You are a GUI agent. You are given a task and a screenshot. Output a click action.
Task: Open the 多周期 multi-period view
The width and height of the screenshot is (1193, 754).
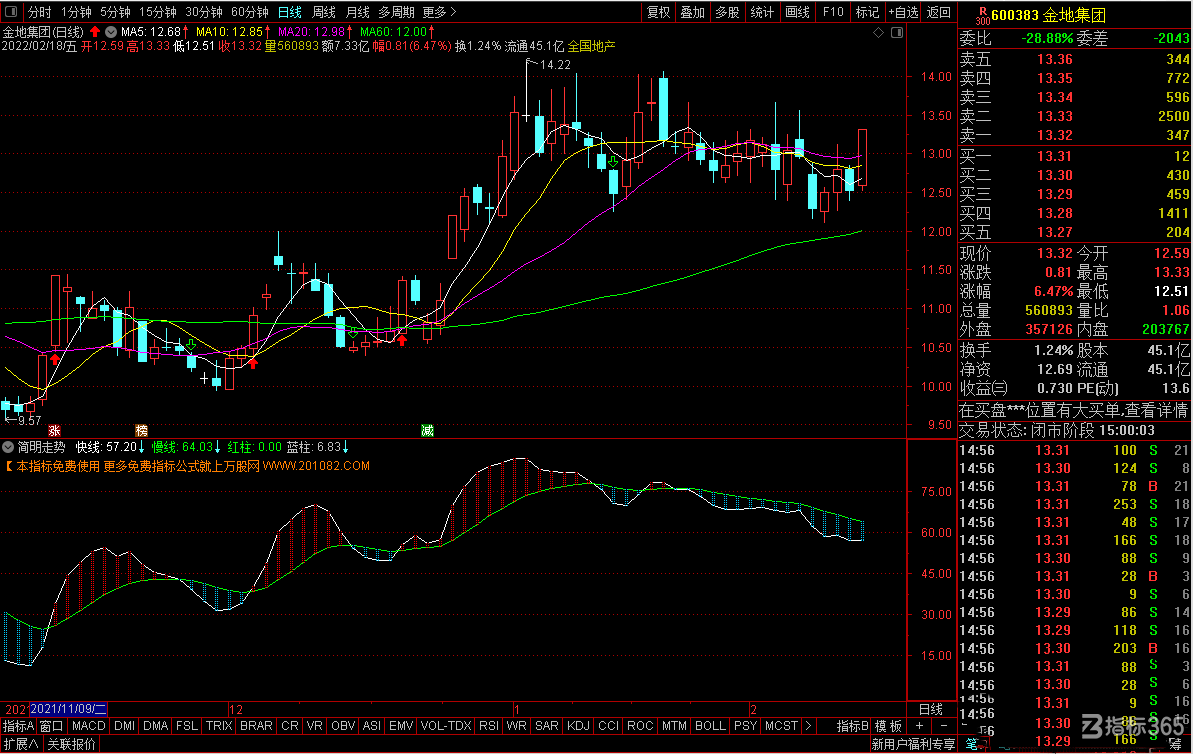396,12
